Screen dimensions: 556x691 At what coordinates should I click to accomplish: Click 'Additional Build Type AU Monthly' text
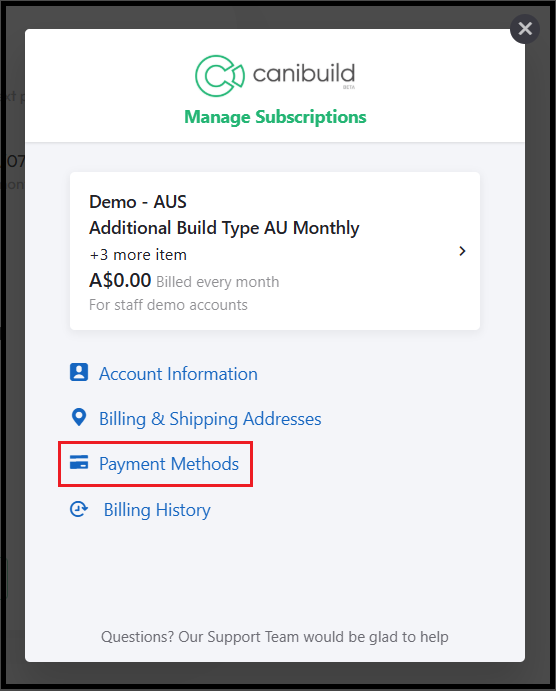pyautogui.click(x=224, y=228)
